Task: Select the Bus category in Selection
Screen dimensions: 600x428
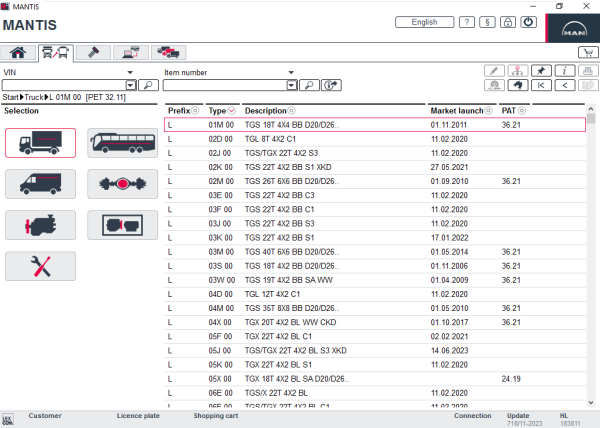Action: [122, 143]
